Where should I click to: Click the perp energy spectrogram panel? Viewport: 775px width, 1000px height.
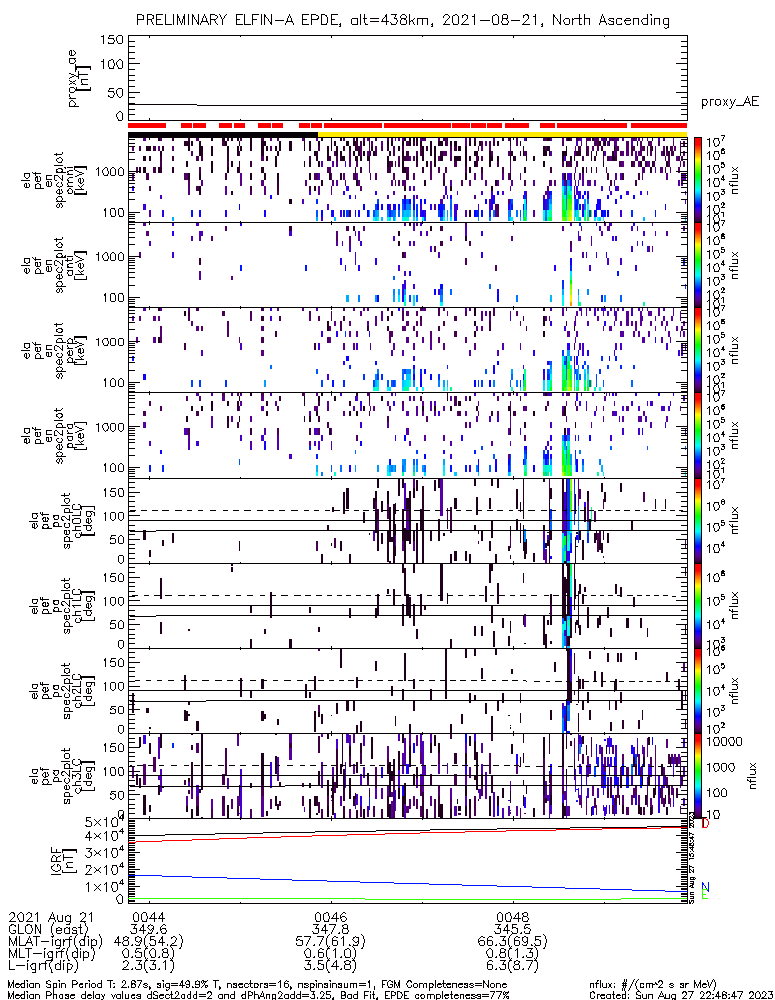[x=408, y=350]
